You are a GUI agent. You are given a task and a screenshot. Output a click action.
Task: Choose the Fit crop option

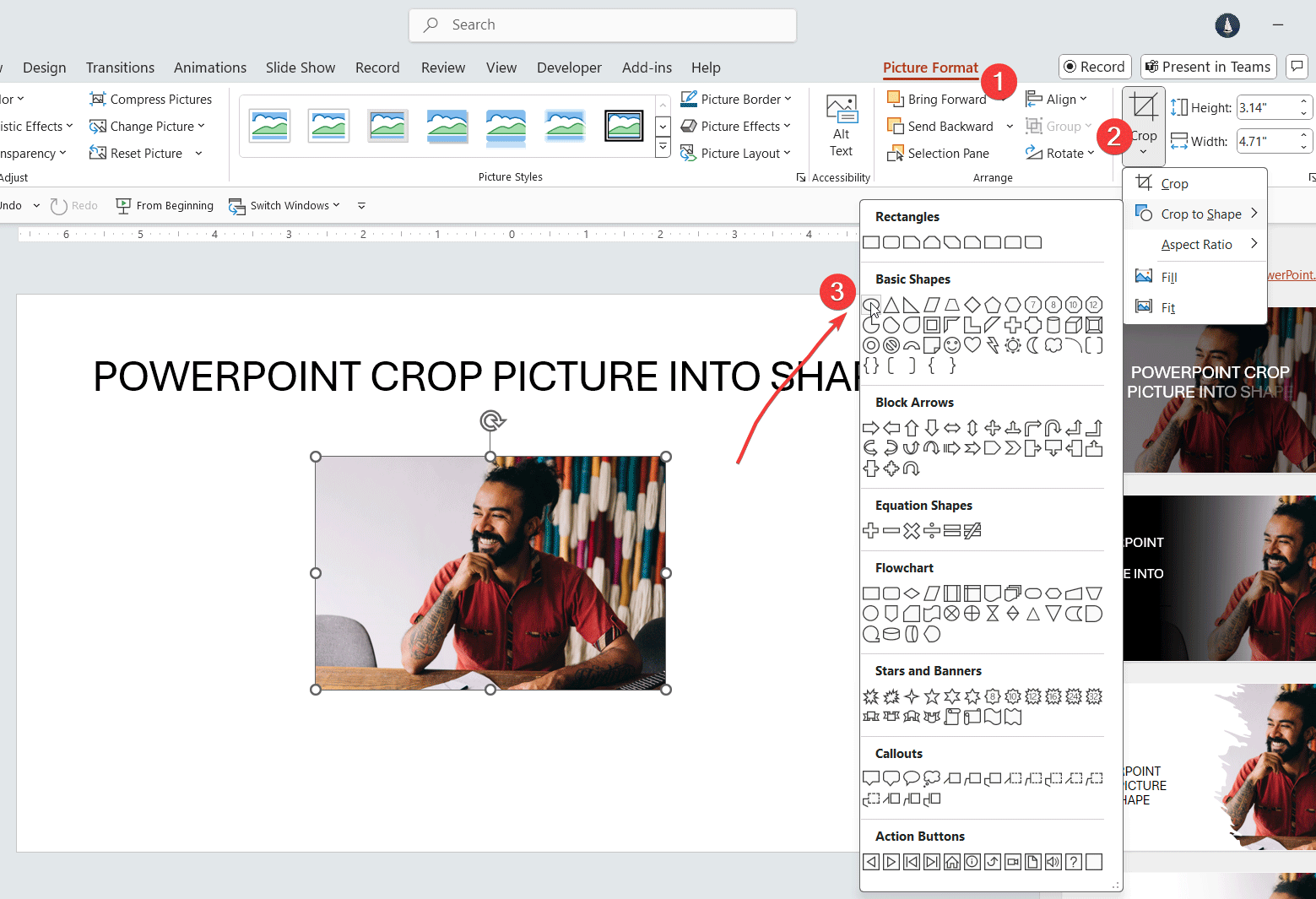(x=1167, y=307)
